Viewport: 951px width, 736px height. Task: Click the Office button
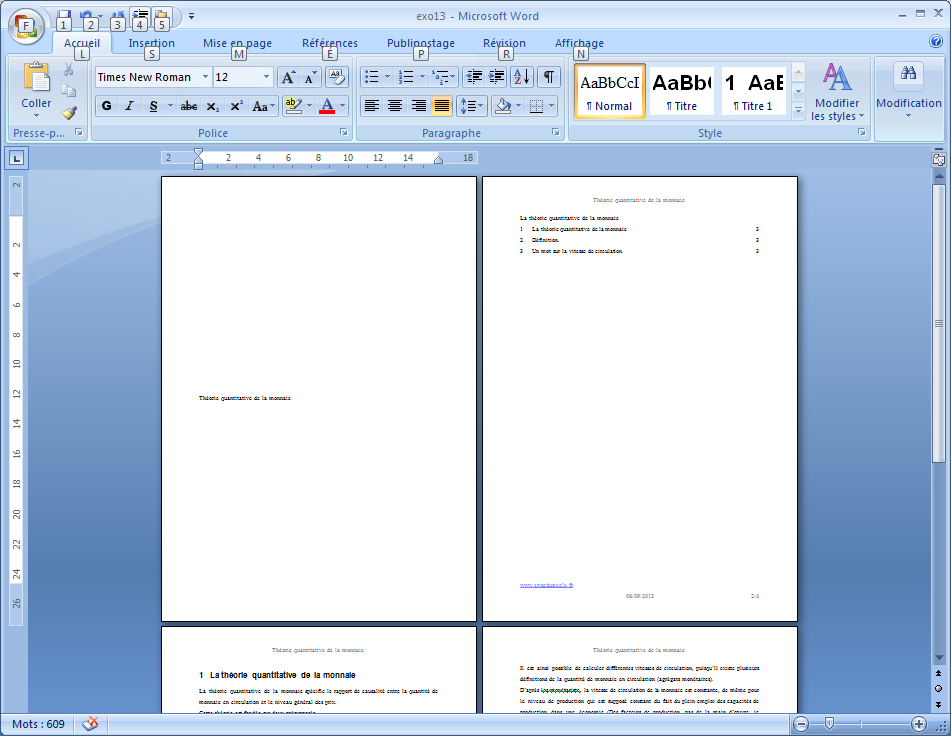25,25
